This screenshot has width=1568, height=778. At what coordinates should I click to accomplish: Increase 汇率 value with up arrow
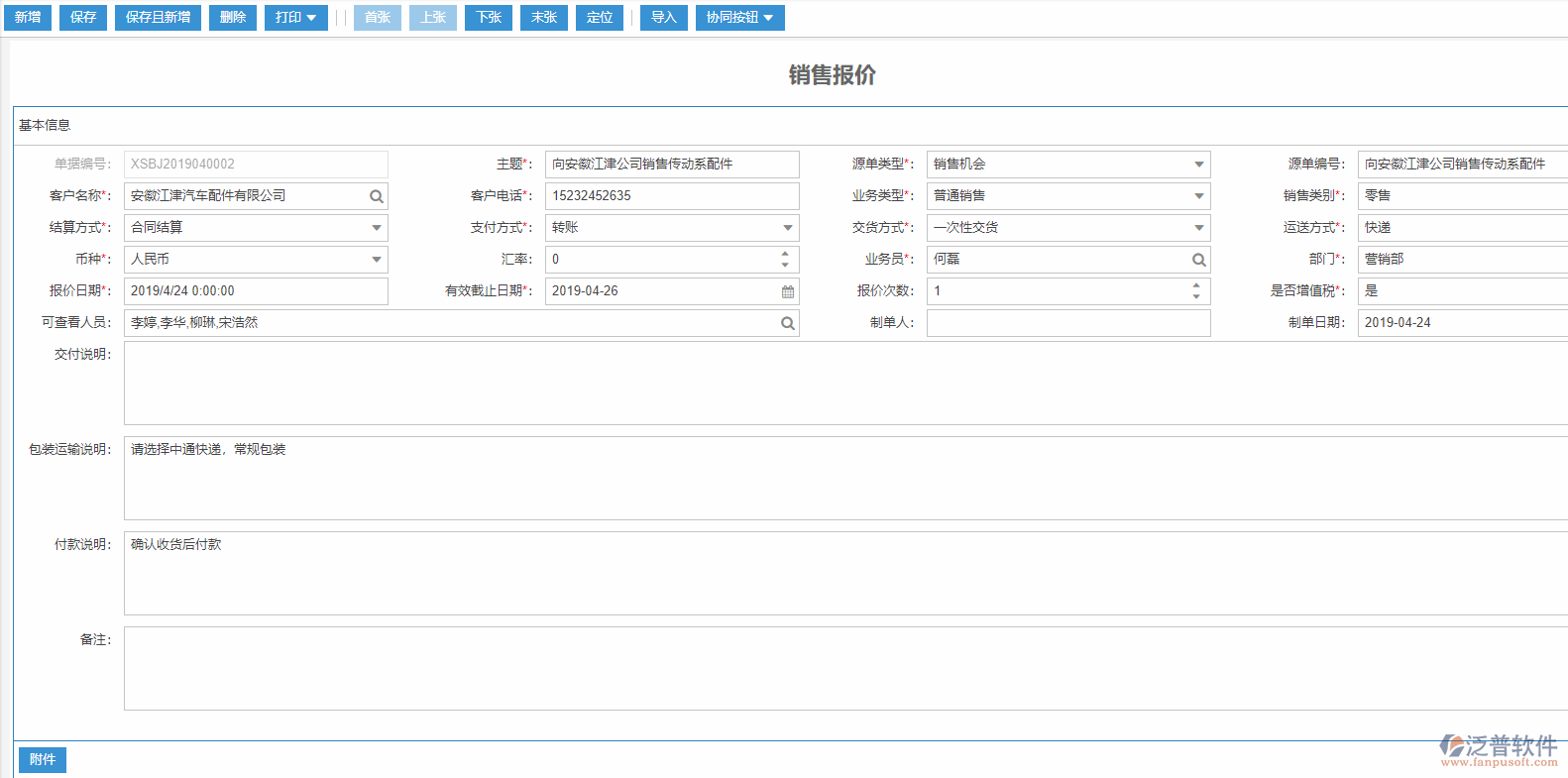click(x=785, y=254)
